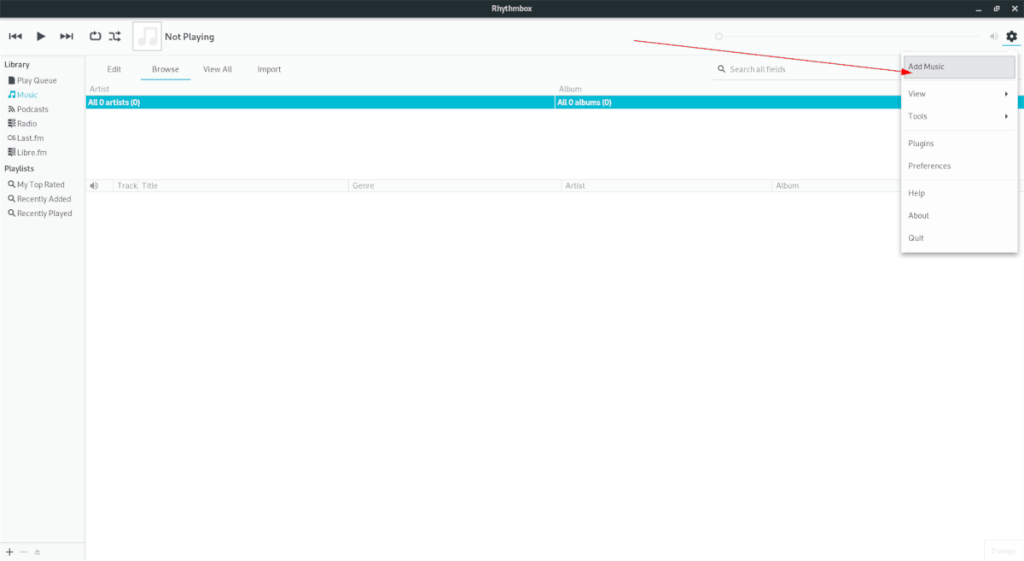The image size is (1024, 561).
Task: Select Radio in the sidebar
Action: point(27,124)
